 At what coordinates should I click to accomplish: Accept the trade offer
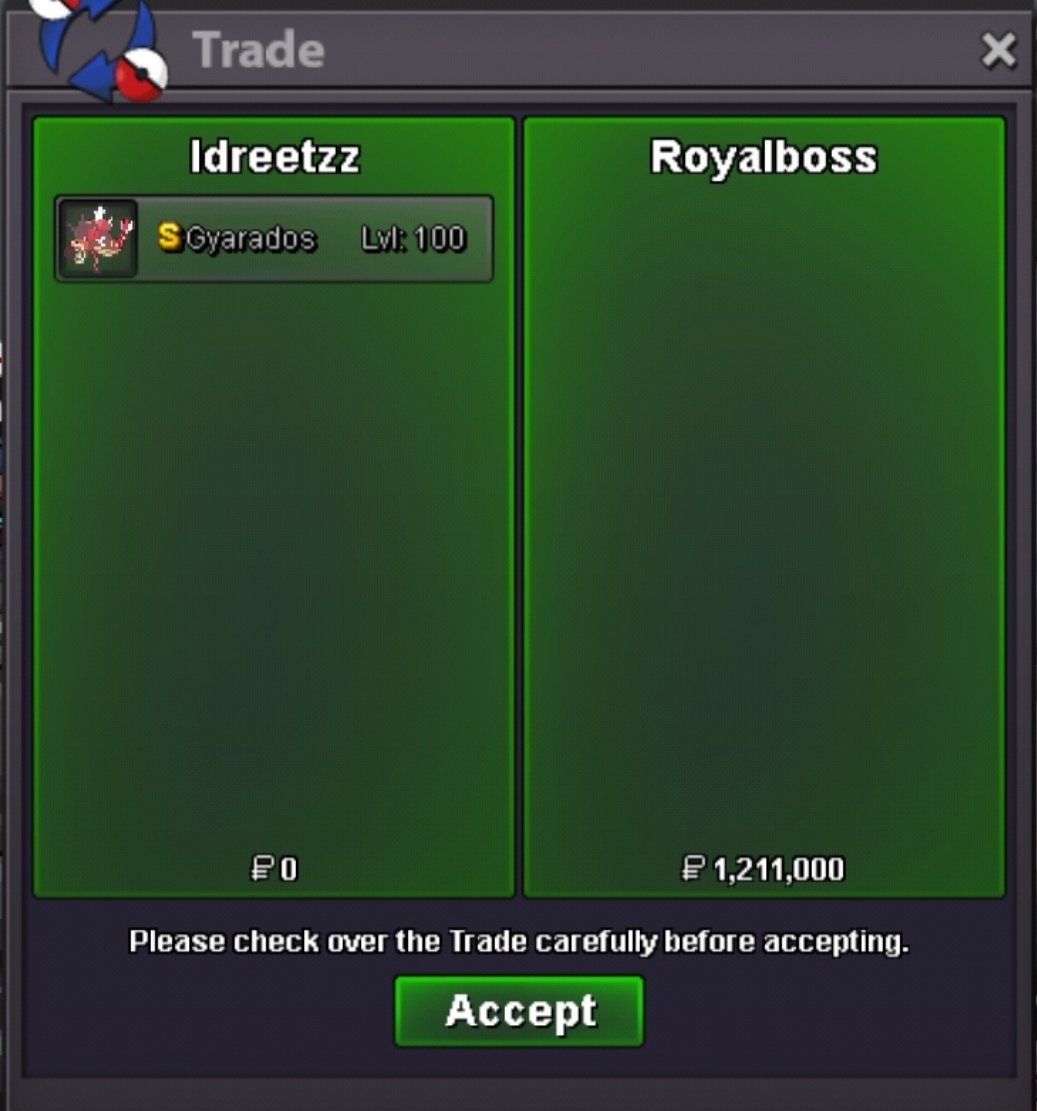(x=519, y=1011)
